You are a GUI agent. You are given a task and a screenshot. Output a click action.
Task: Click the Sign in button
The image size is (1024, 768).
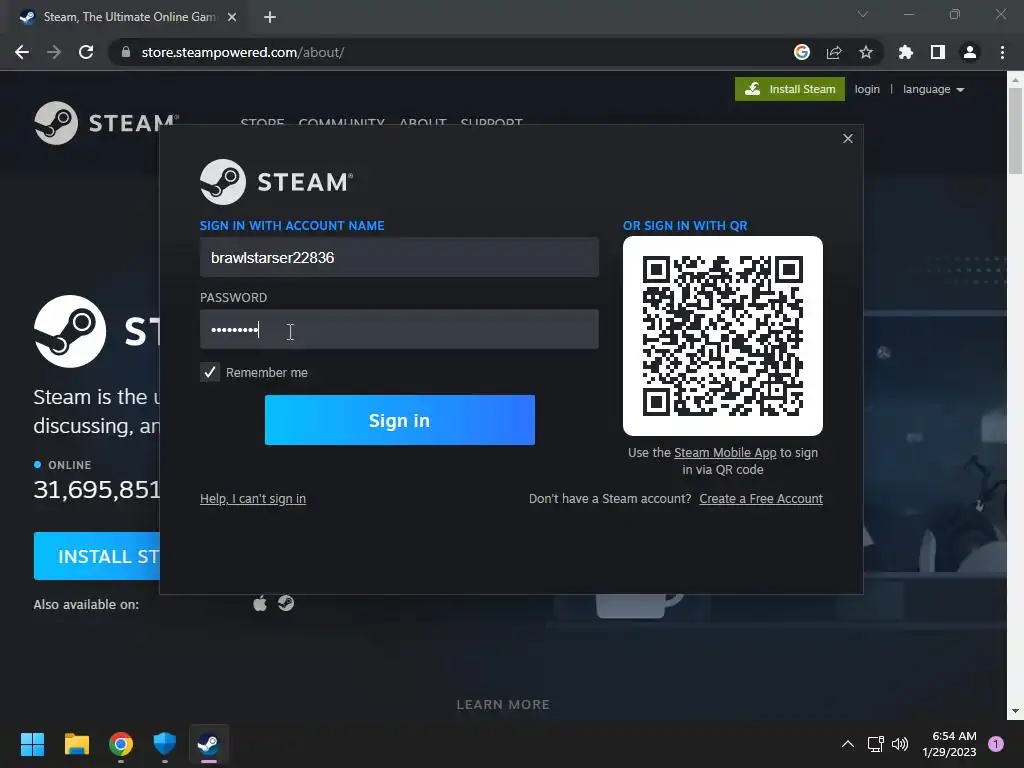[x=400, y=420]
